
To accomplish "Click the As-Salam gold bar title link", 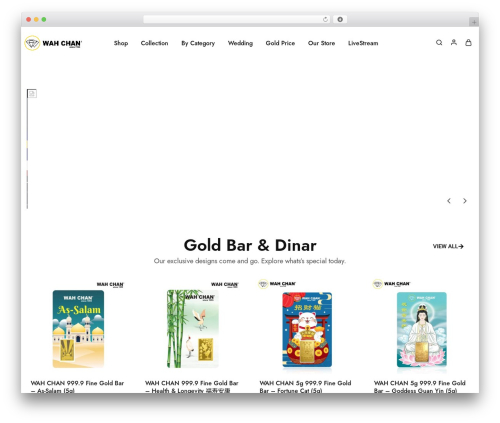I will pyautogui.click(x=77, y=387).
